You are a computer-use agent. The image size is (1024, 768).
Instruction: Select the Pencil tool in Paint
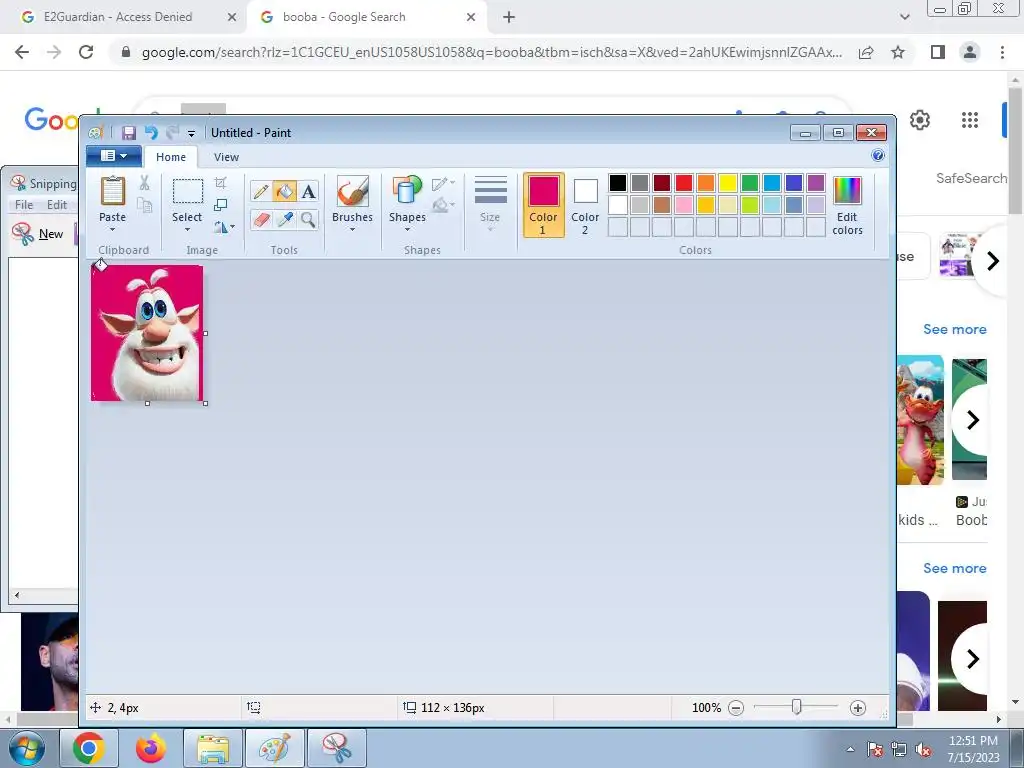261,191
